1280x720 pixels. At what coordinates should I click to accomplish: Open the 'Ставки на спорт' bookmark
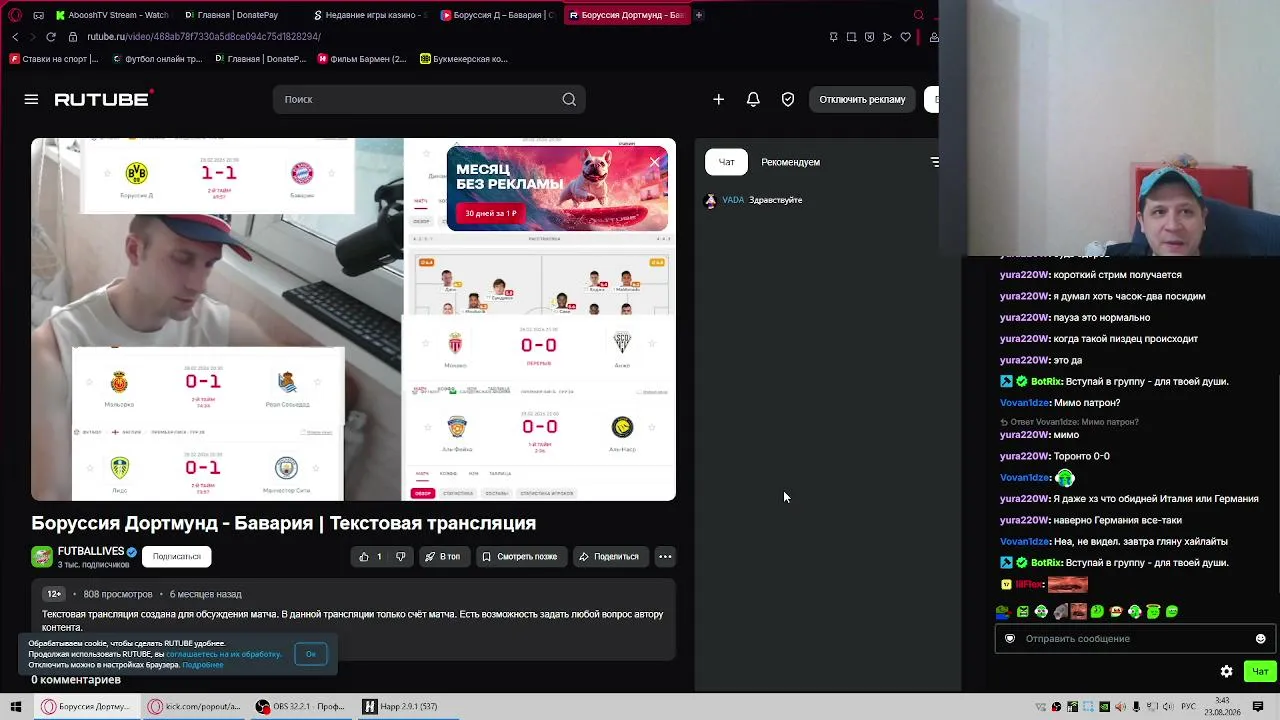pos(54,59)
